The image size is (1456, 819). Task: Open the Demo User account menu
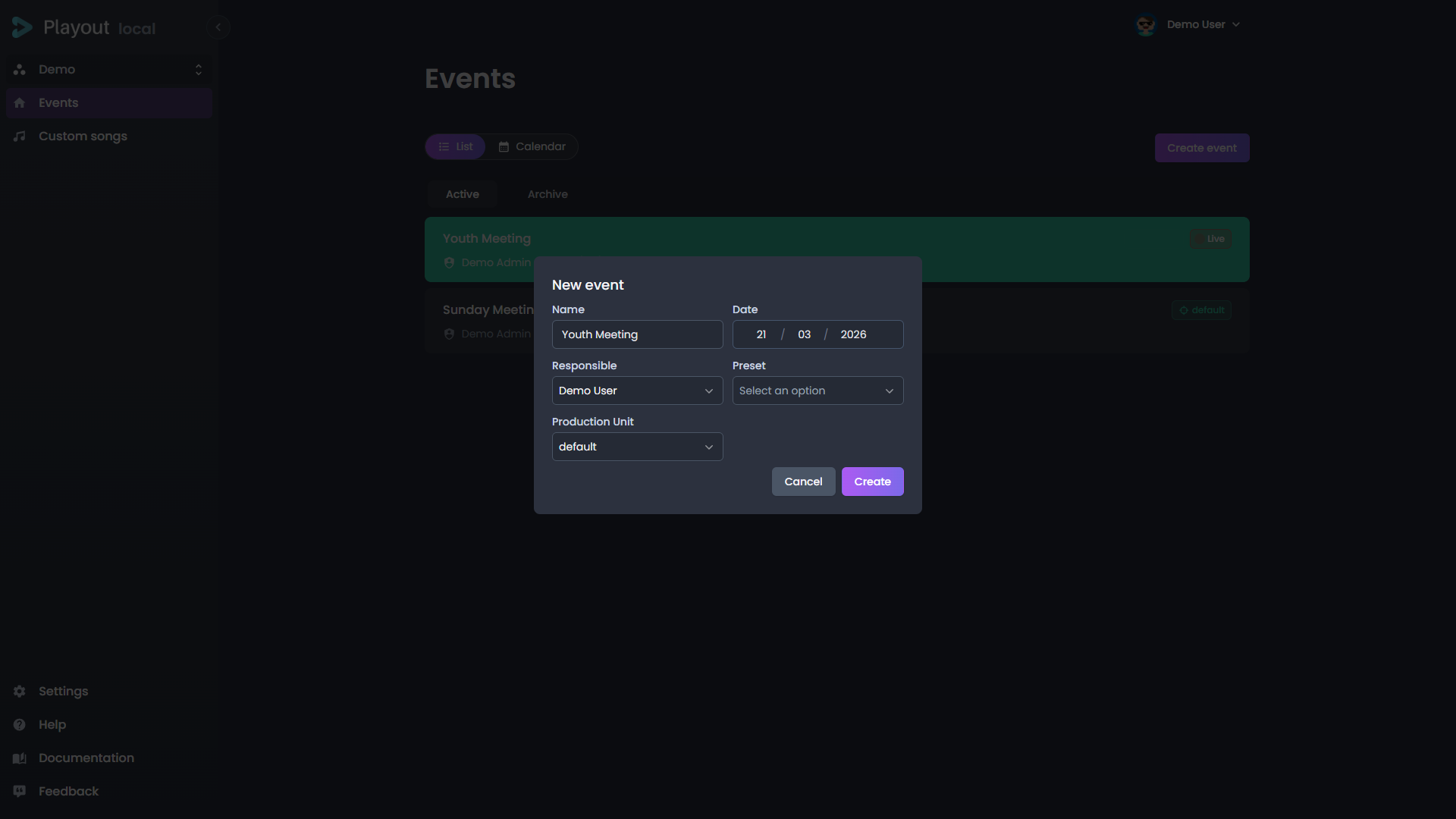1188,25
